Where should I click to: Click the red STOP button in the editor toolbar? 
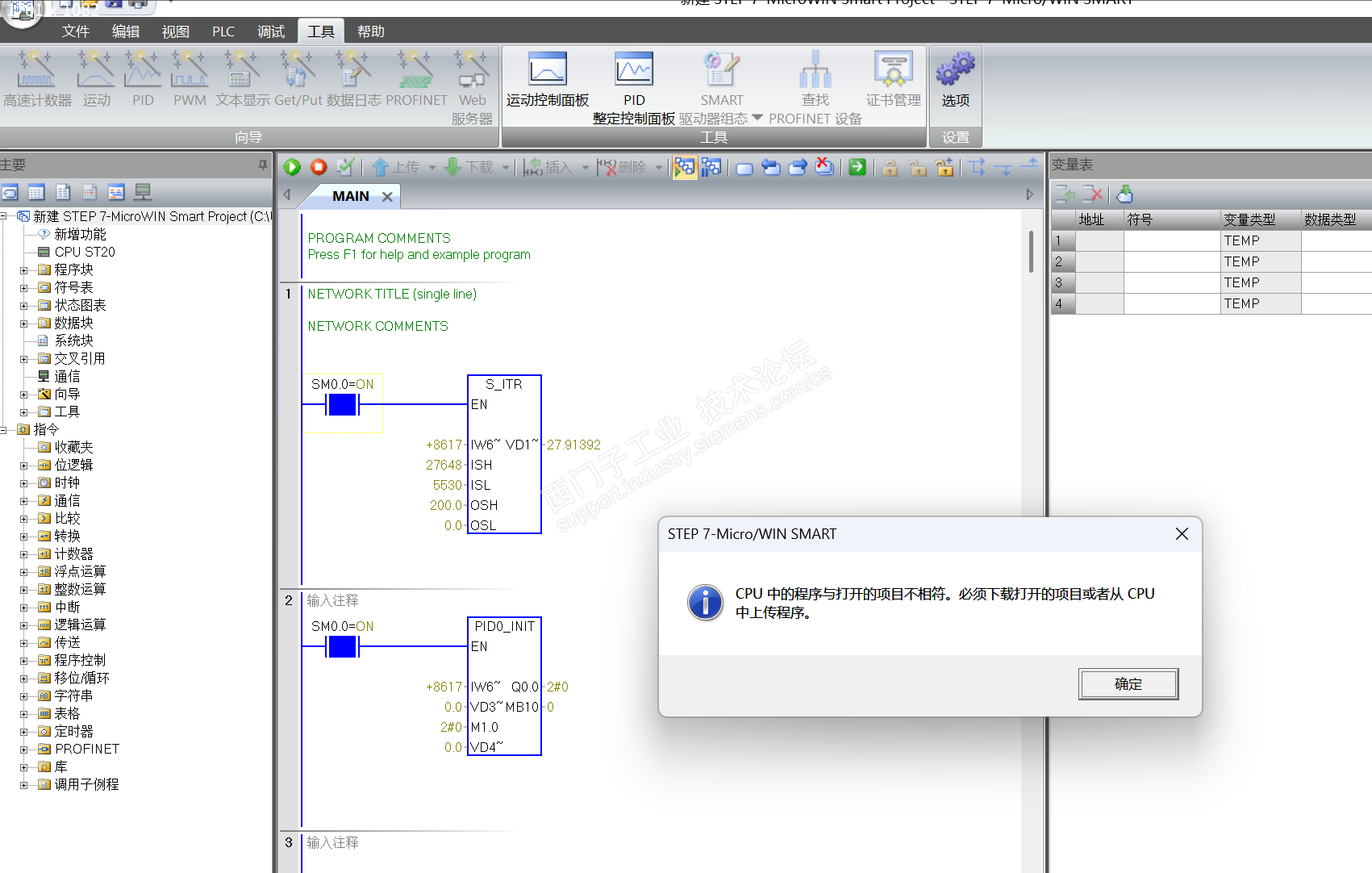tap(319, 167)
